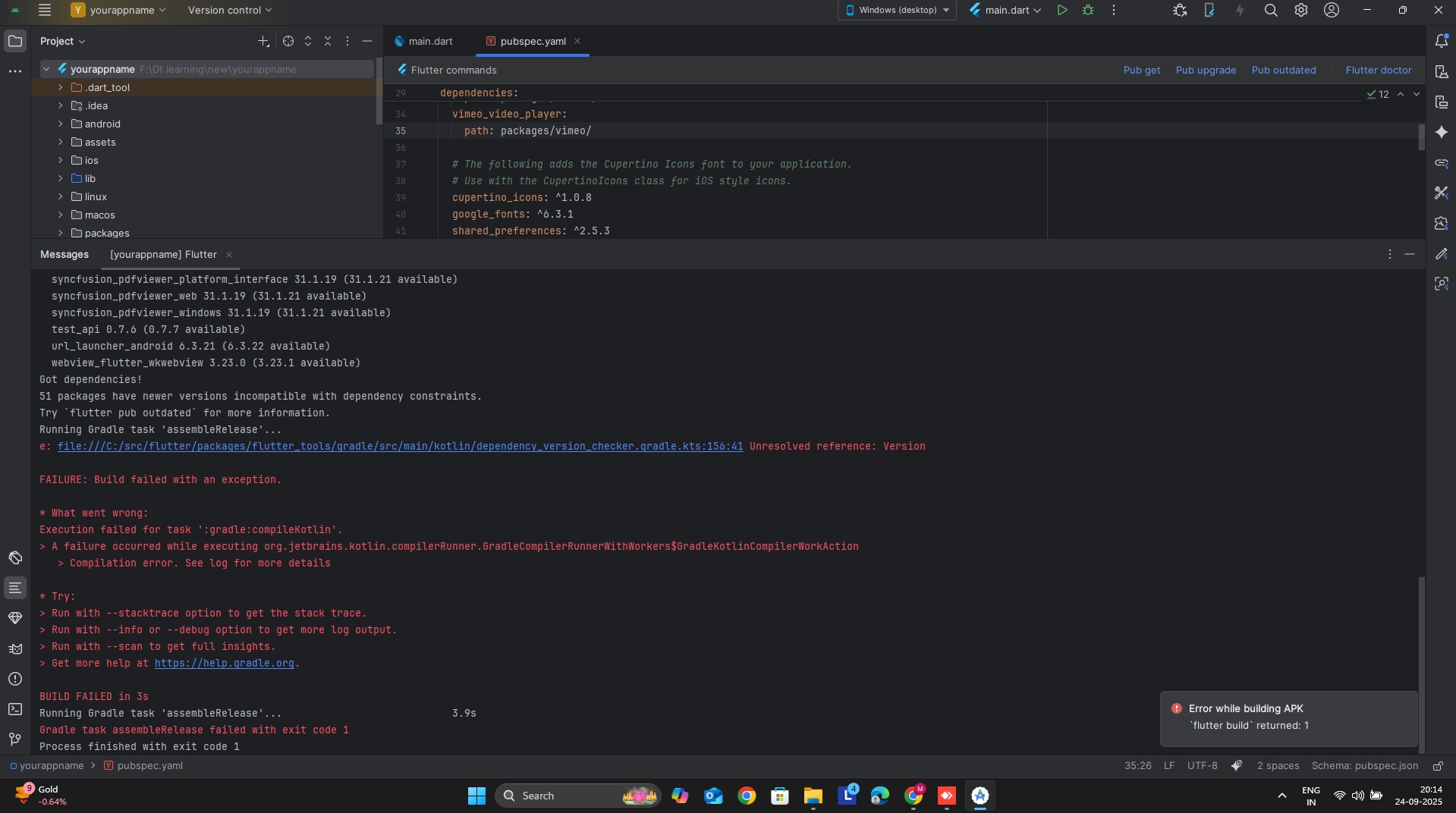Toggle the Messages tool window button
The height and width of the screenshot is (813, 1456).
[15, 588]
